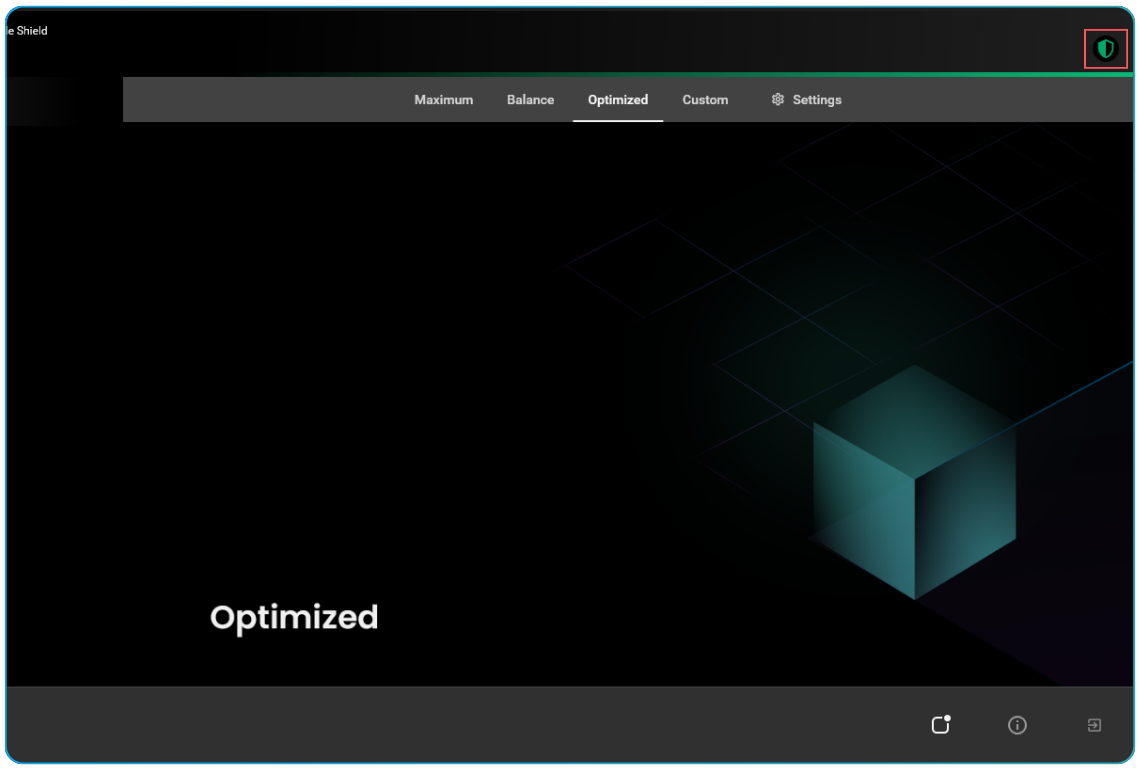The image size is (1140, 768).
Task: Switch to the Optimized tab
Action: (x=617, y=99)
